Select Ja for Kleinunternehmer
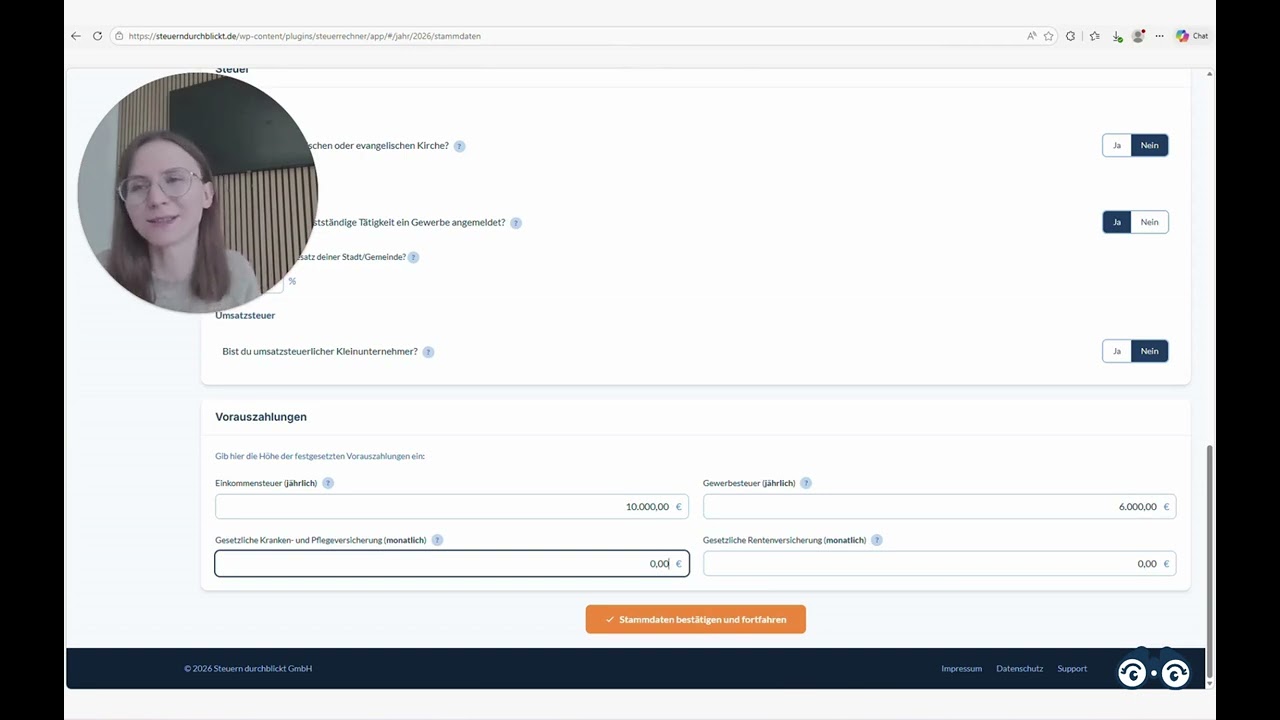The height and width of the screenshot is (720, 1280). pos(1117,351)
